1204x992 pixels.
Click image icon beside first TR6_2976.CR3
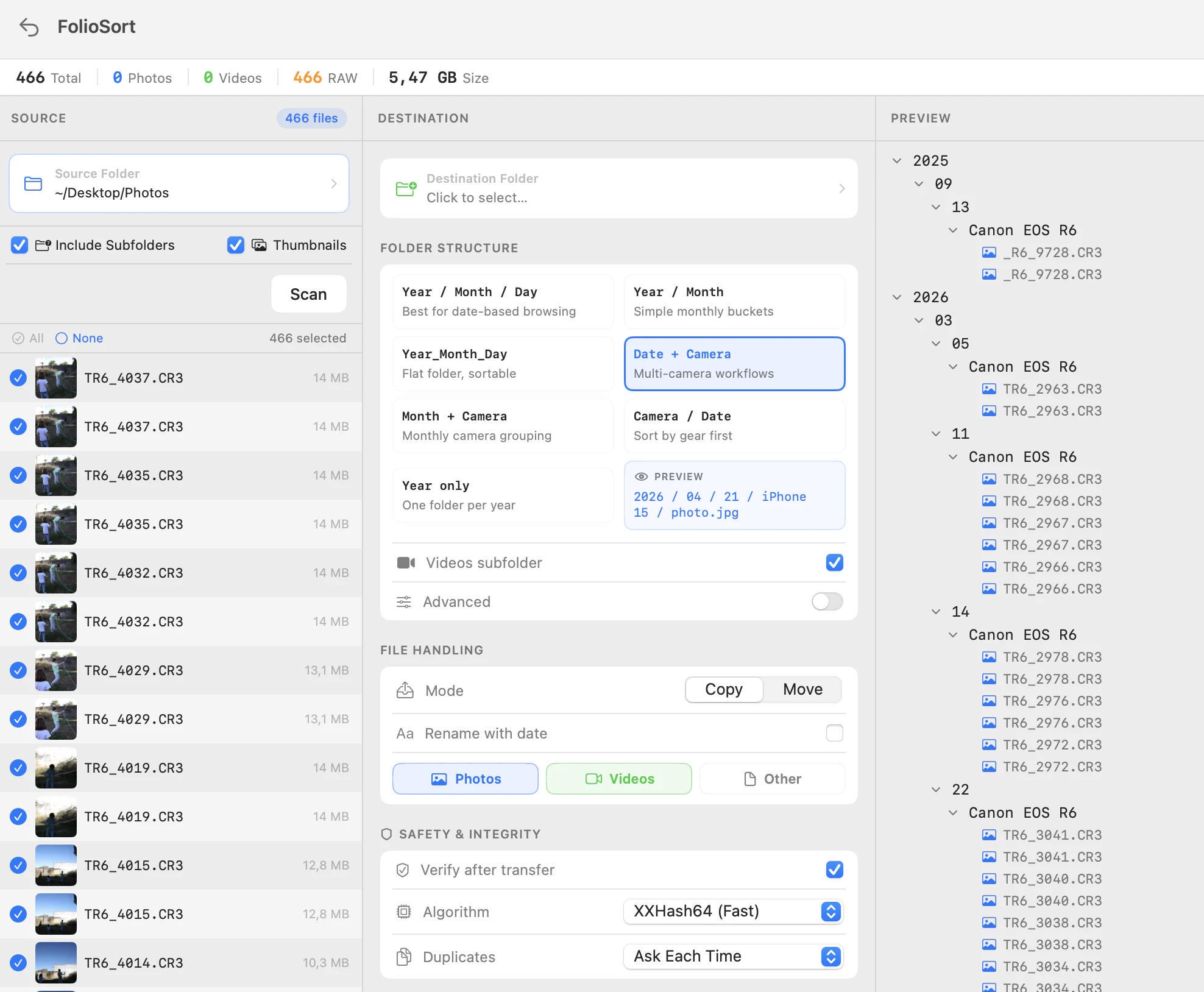coord(989,701)
